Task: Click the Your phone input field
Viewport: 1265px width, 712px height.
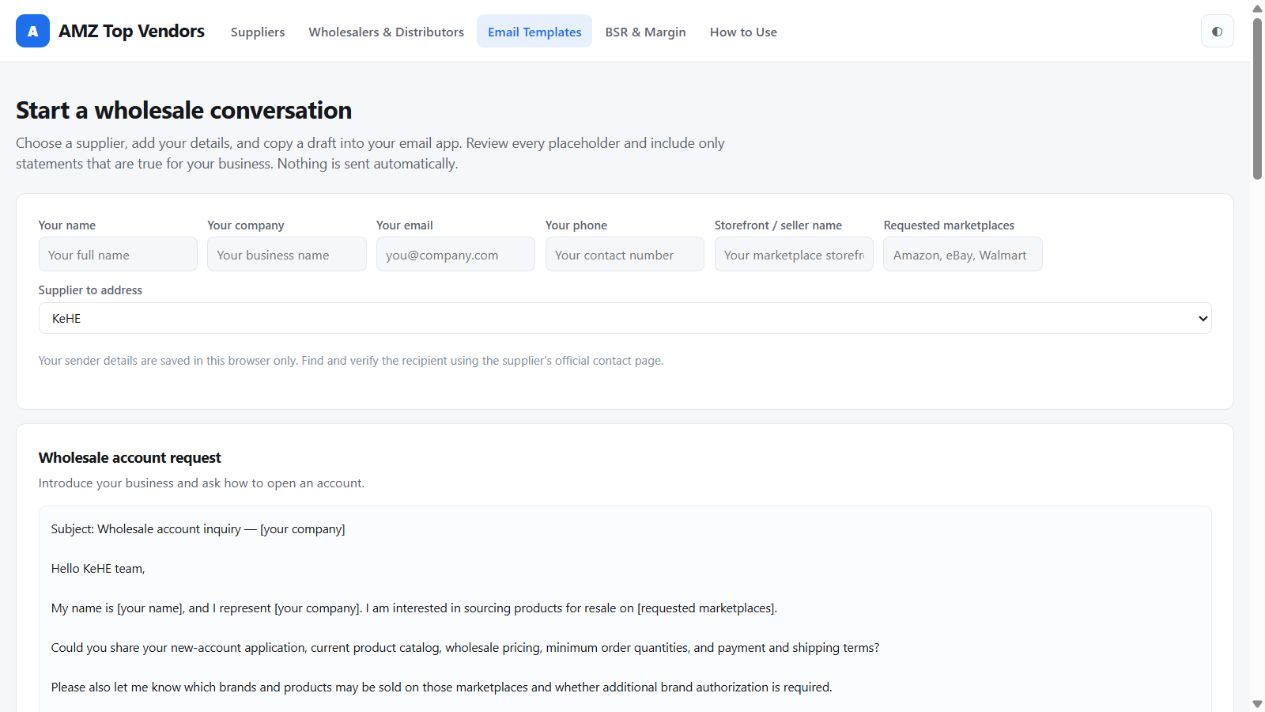Action: [x=625, y=254]
